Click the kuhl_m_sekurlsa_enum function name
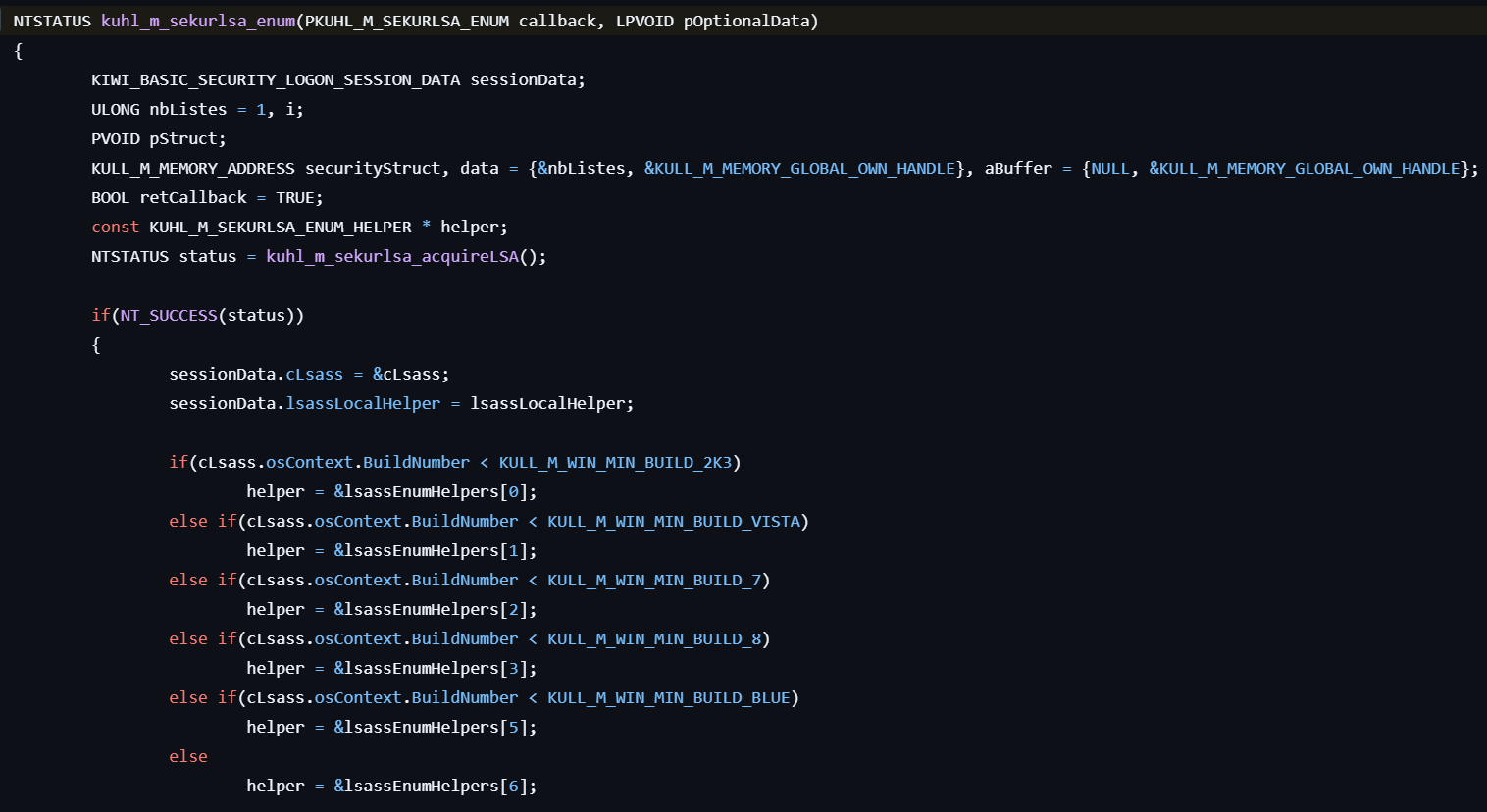Image resolution: width=1487 pixels, height=812 pixels. click(198, 21)
